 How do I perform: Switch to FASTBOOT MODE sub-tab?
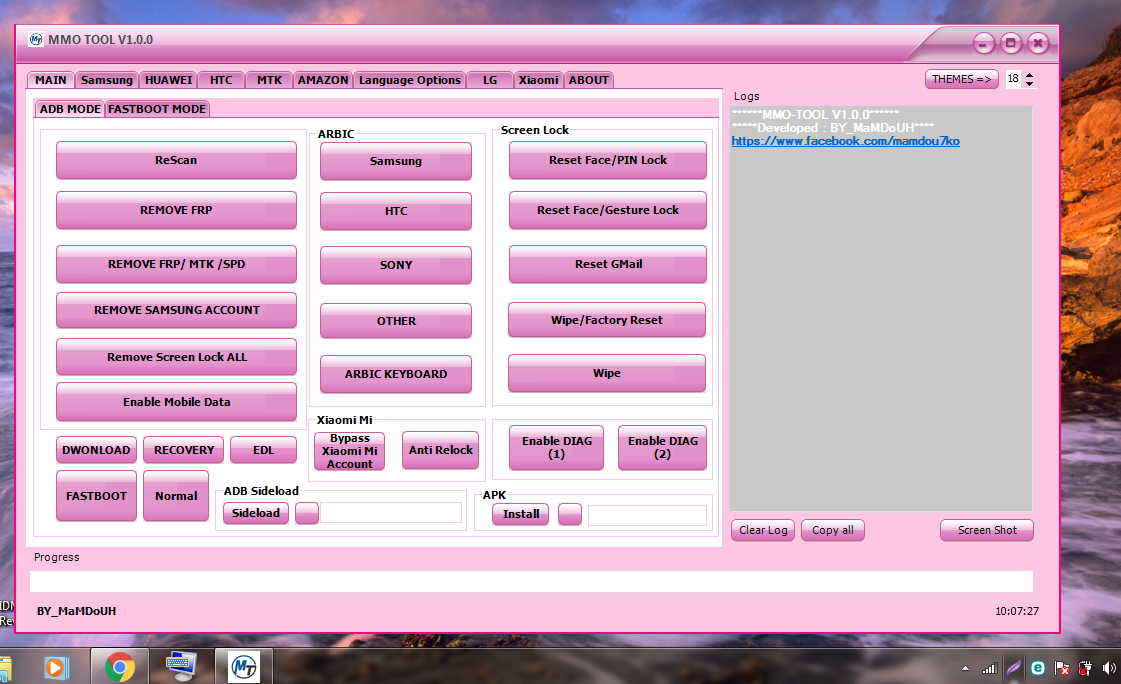tap(157, 109)
